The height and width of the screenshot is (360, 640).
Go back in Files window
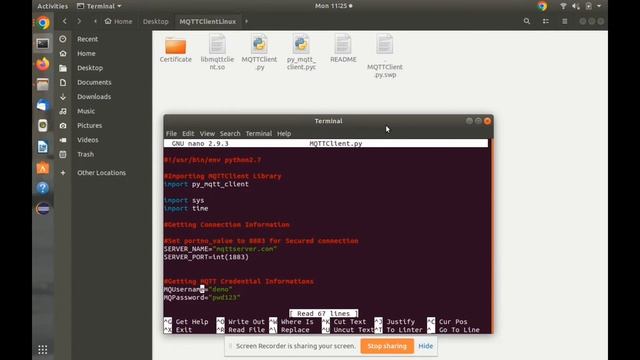tap(64, 21)
